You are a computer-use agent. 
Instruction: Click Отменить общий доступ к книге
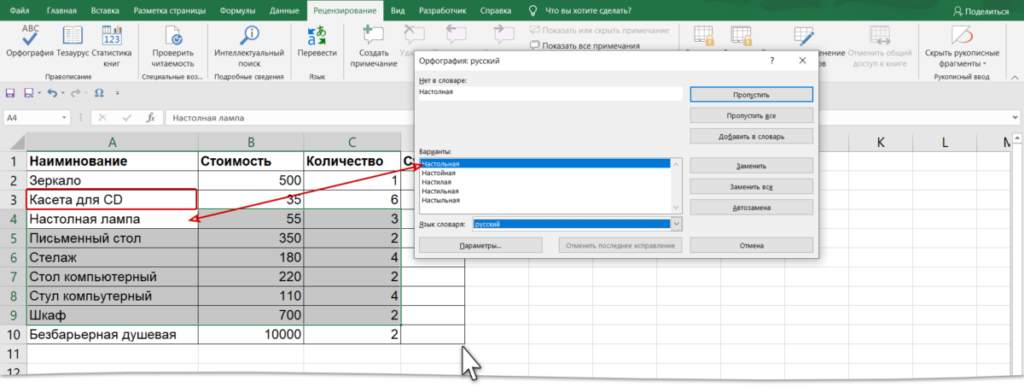[x=880, y=47]
